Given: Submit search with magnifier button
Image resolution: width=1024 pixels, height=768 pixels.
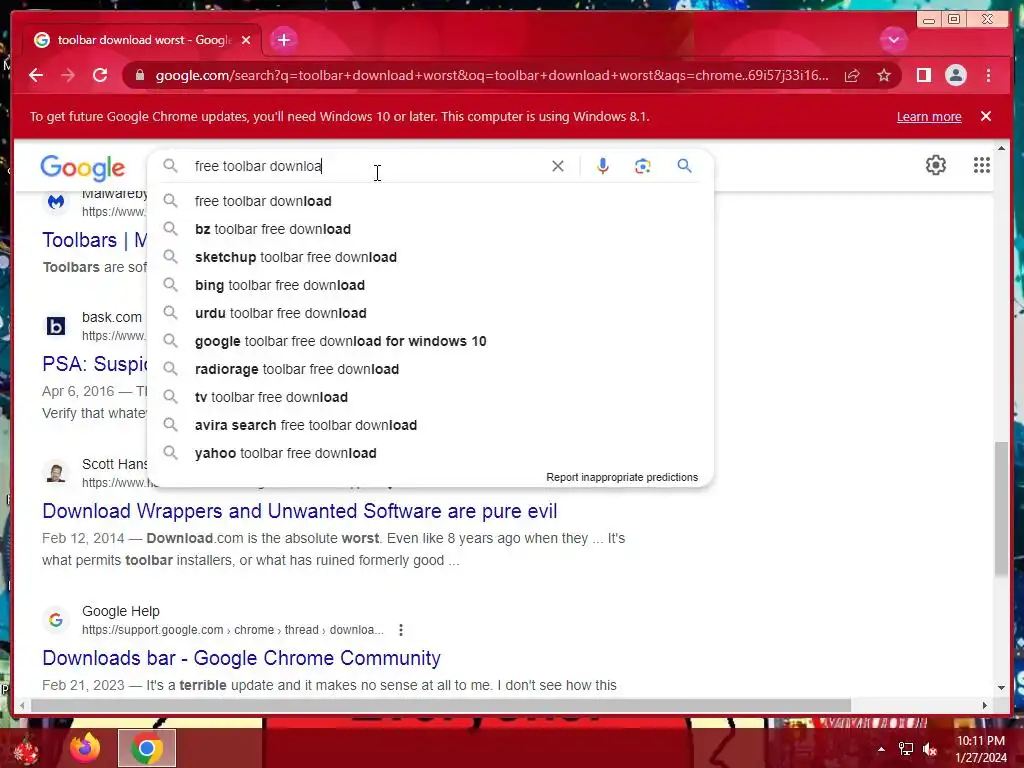Looking at the screenshot, I should [684, 166].
